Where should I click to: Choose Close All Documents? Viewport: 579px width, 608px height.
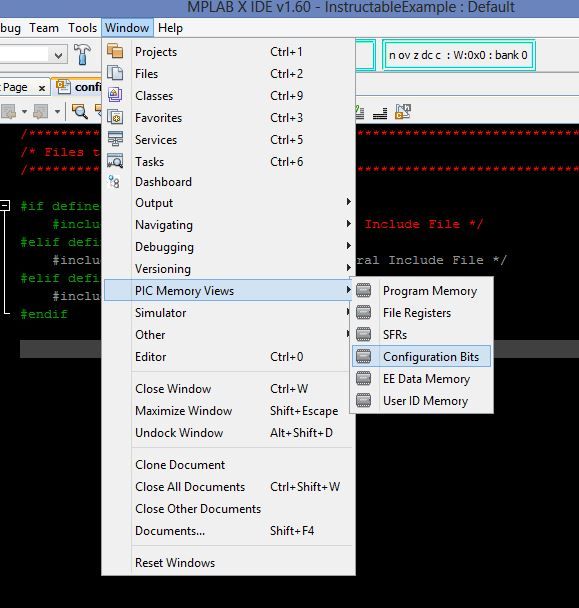click(229, 486)
